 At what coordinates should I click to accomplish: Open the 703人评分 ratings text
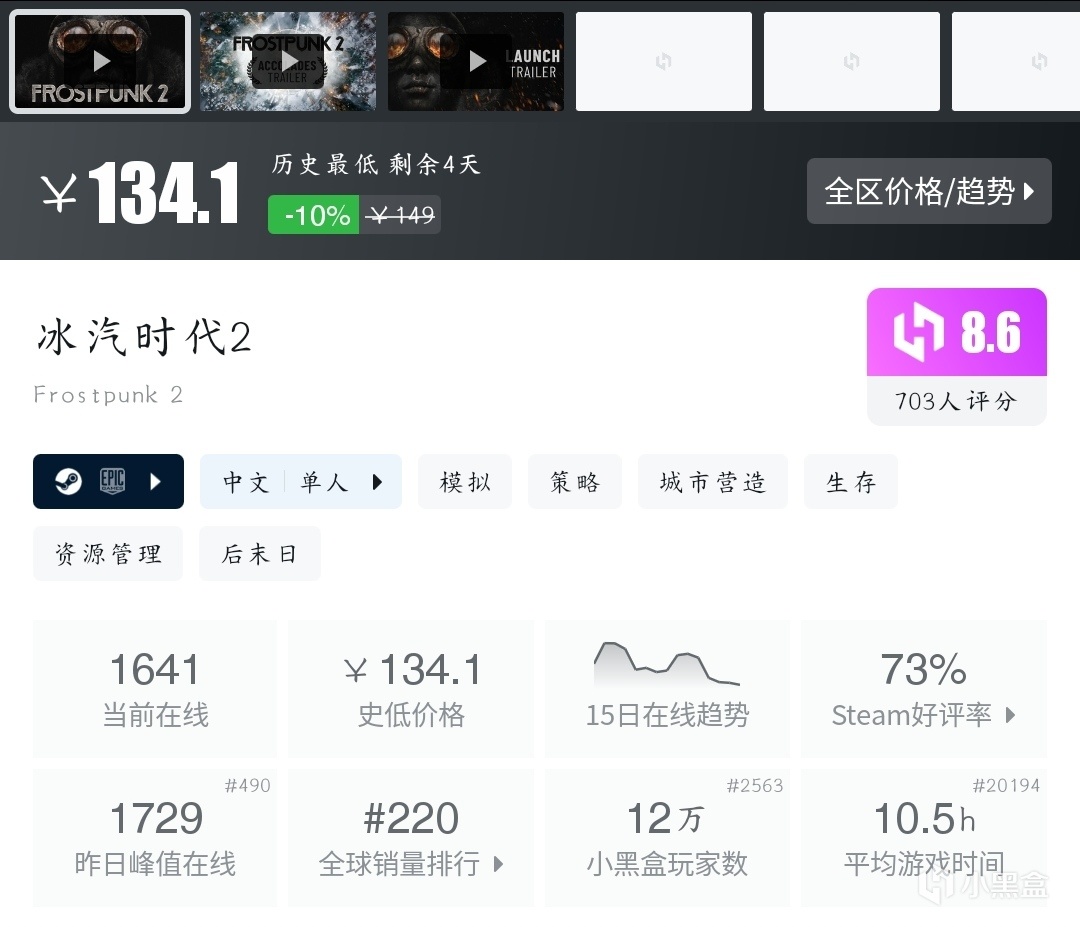(x=956, y=401)
